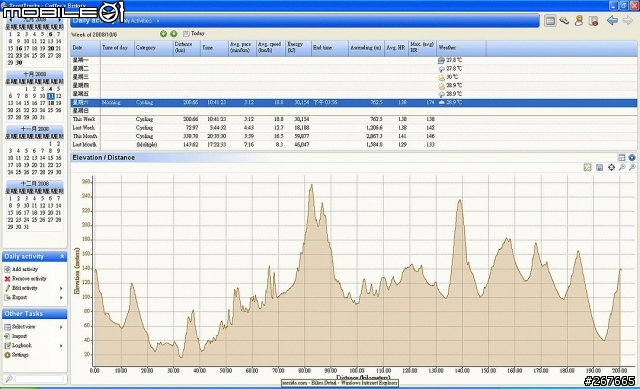Click the This Week summary row

tap(353, 119)
